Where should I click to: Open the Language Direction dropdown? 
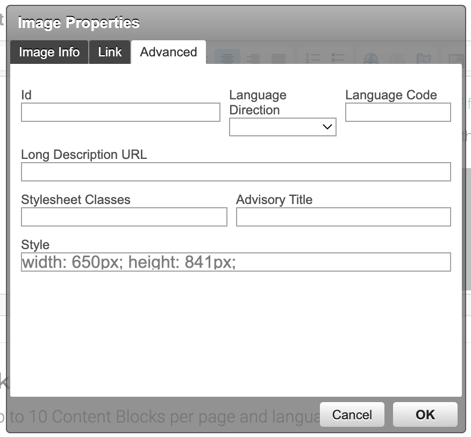[x=283, y=127]
